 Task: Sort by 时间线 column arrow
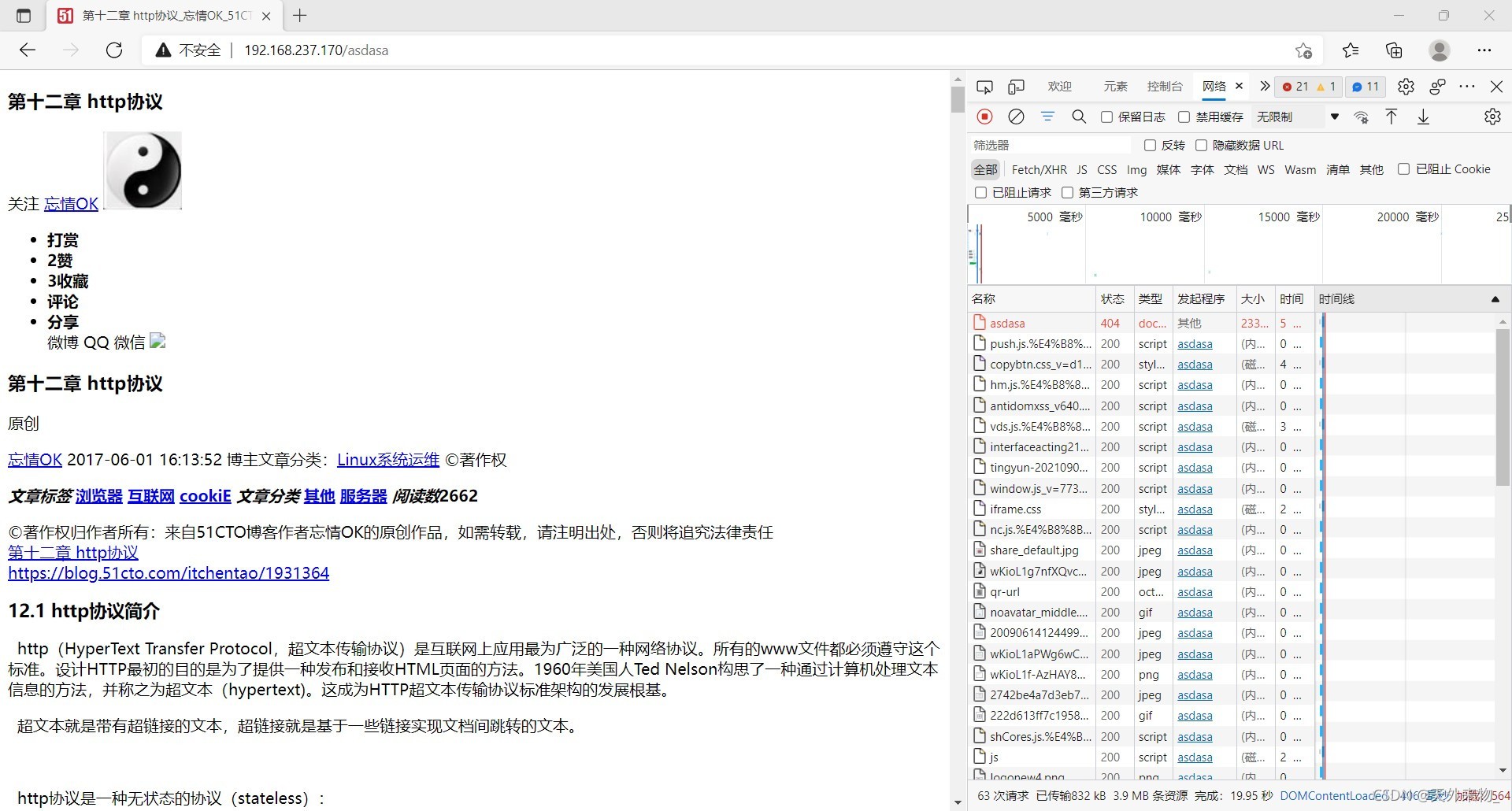tap(1495, 299)
